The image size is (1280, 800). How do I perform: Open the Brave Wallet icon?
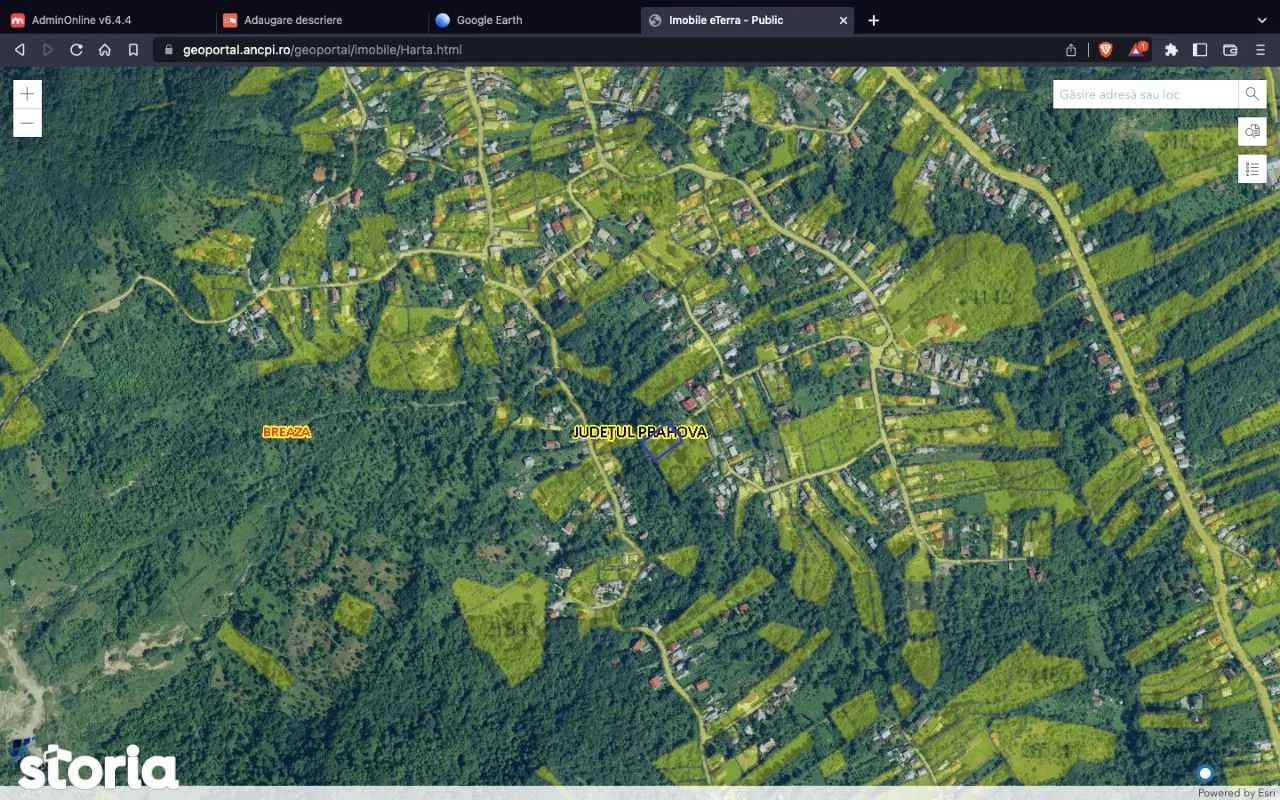click(1230, 49)
